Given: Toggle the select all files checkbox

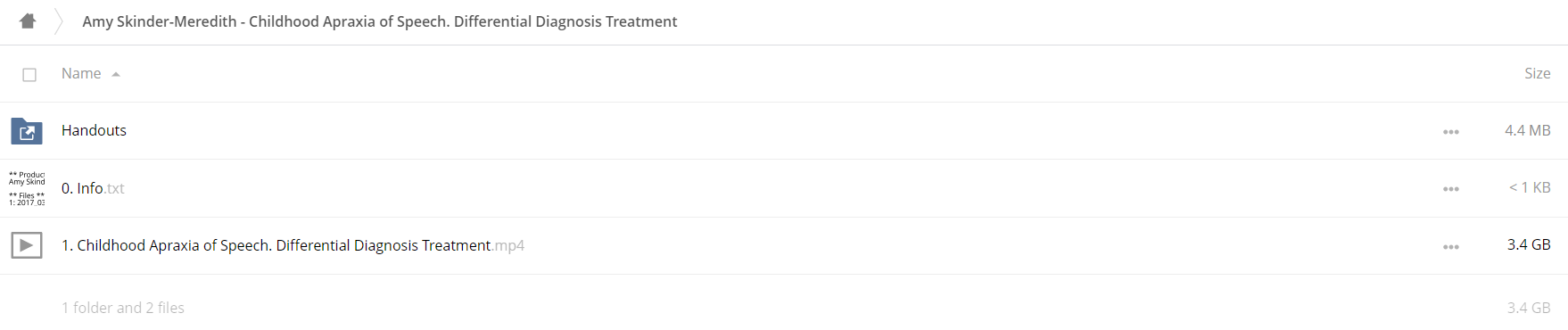Looking at the screenshot, I should [x=29, y=75].
